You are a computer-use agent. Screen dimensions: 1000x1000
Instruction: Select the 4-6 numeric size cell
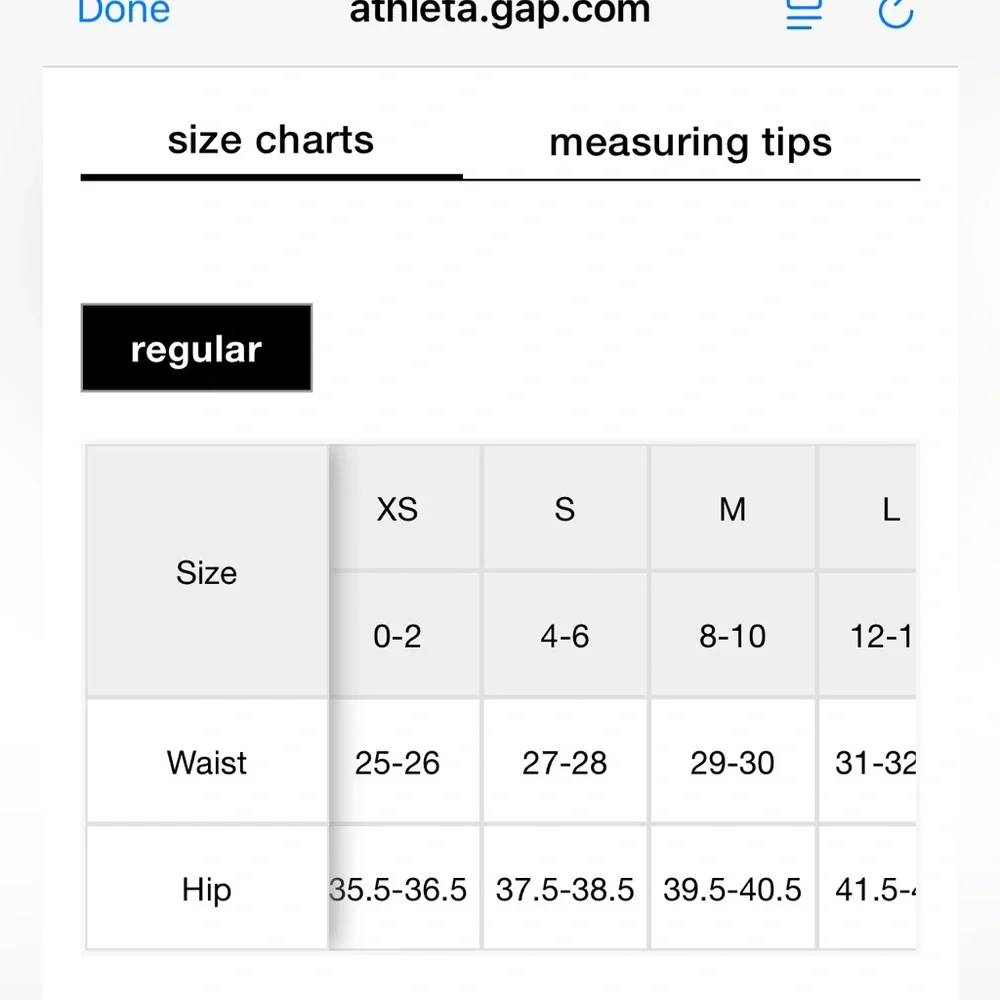tap(565, 635)
